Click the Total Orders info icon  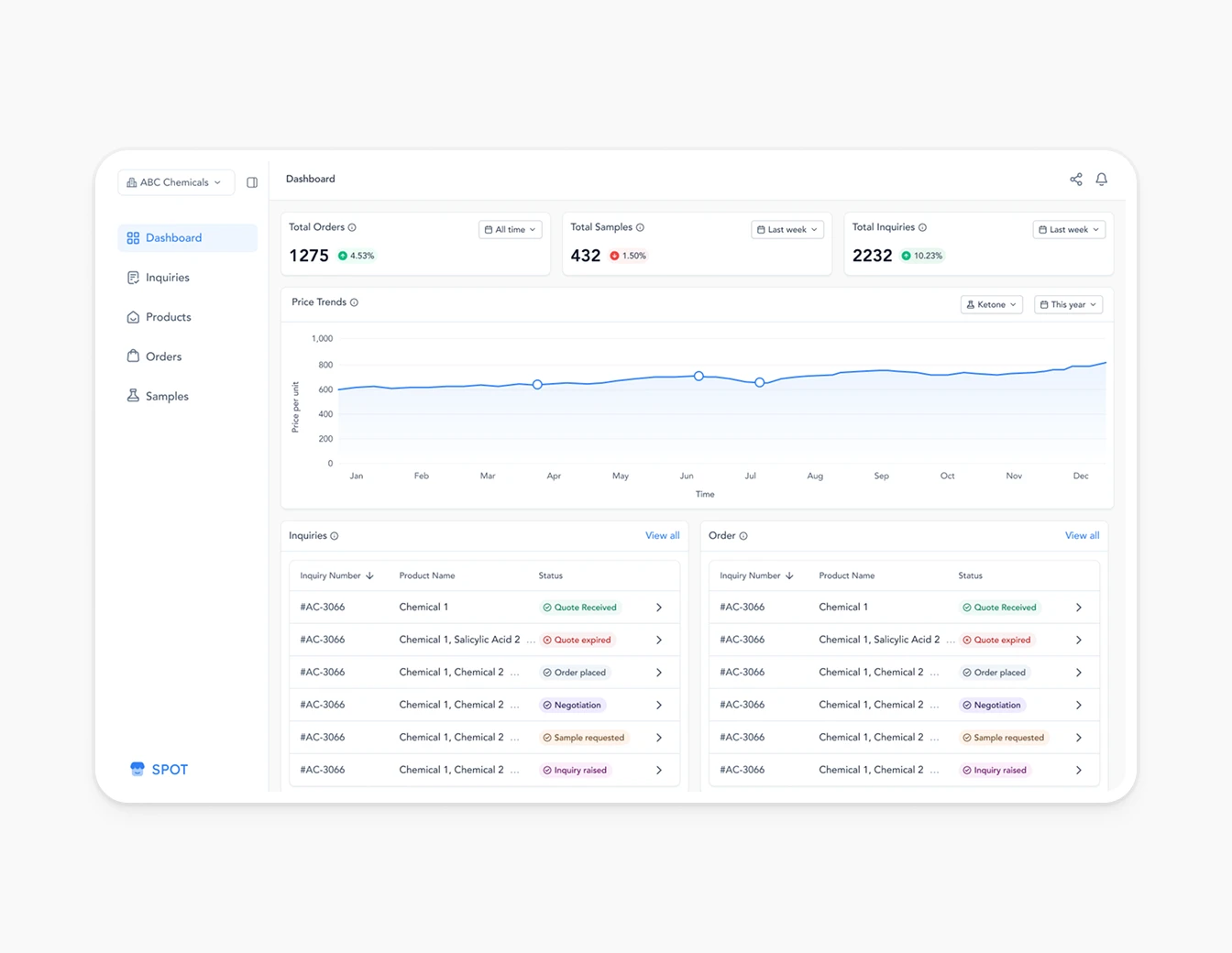tap(351, 226)
